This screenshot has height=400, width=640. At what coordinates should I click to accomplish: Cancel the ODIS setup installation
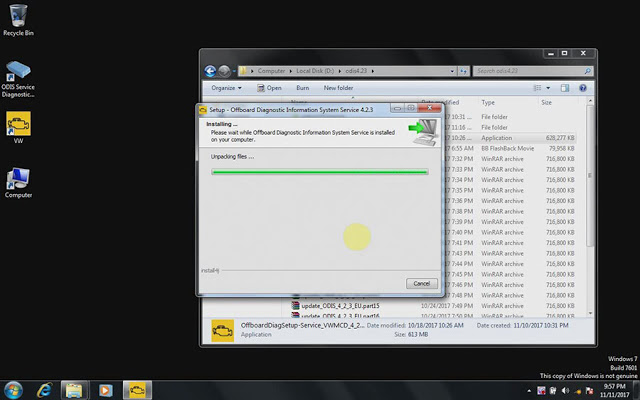coord(422,283)
